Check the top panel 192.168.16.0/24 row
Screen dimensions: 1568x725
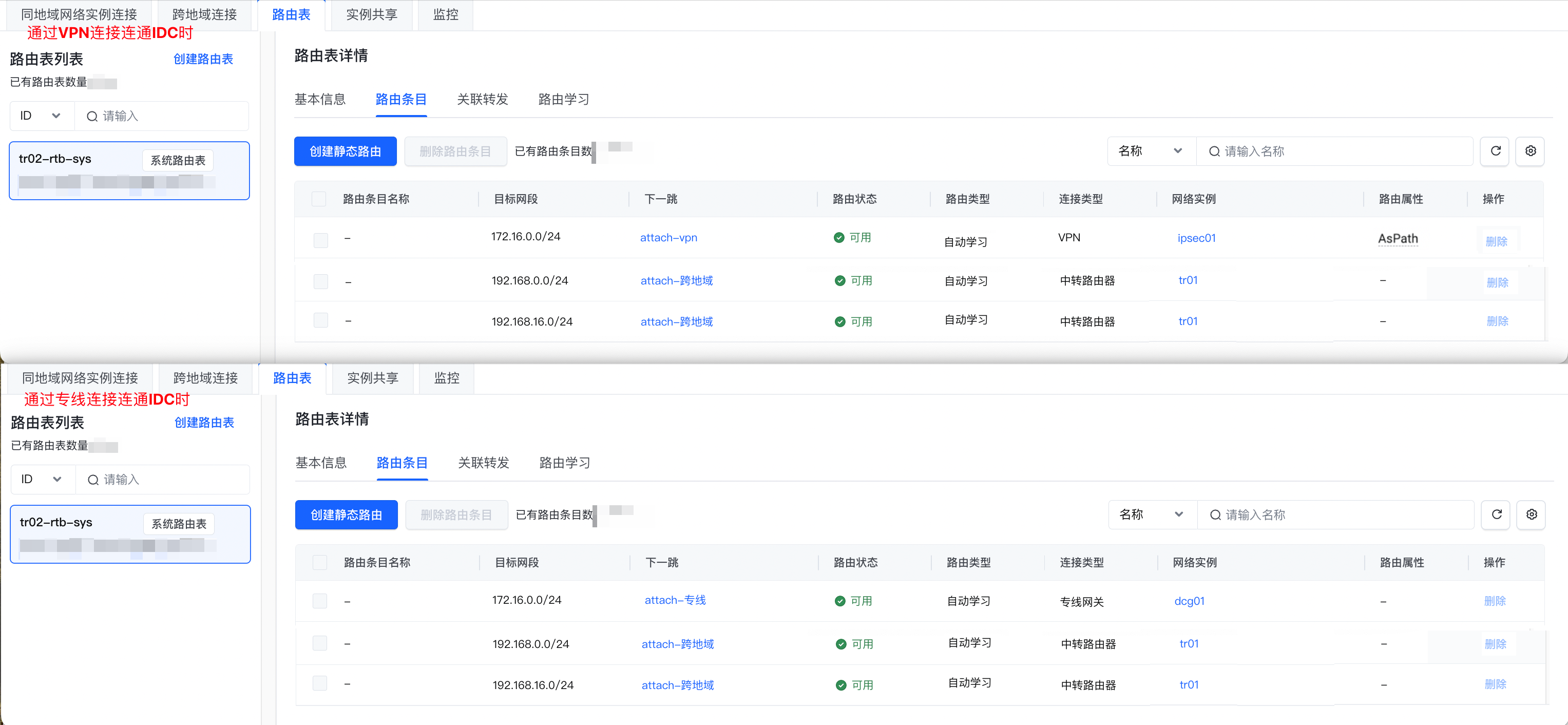click(320, 320)
